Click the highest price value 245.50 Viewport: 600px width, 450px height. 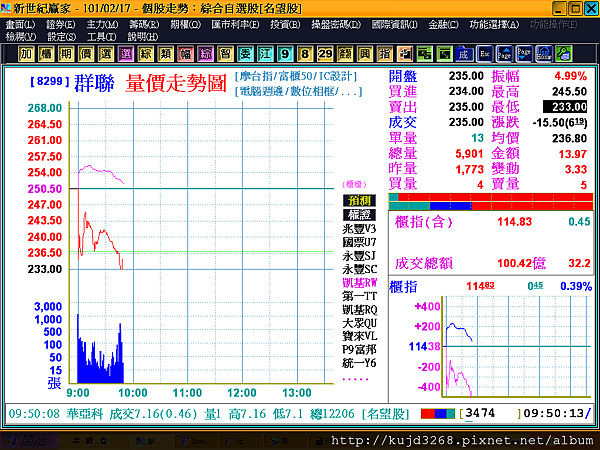tap(569, 91)
